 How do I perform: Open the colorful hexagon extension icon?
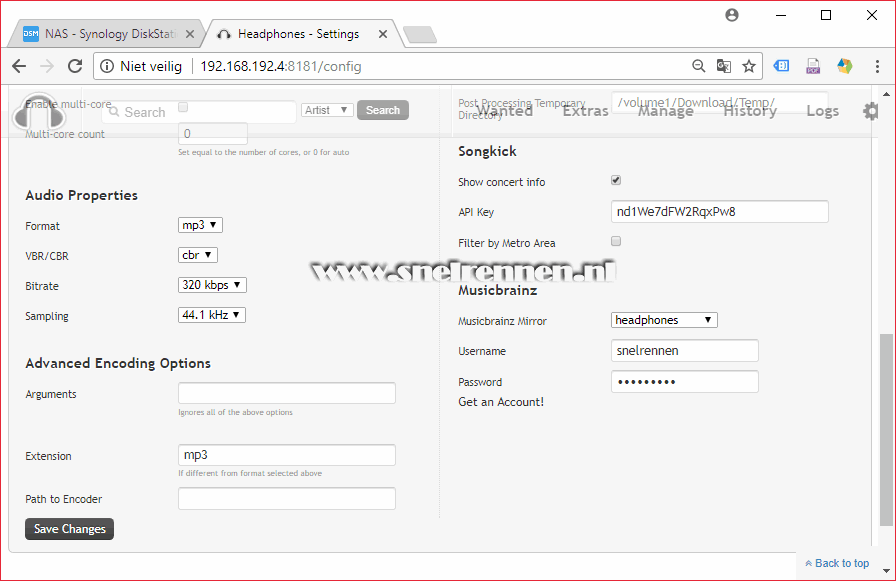(845, 66)
